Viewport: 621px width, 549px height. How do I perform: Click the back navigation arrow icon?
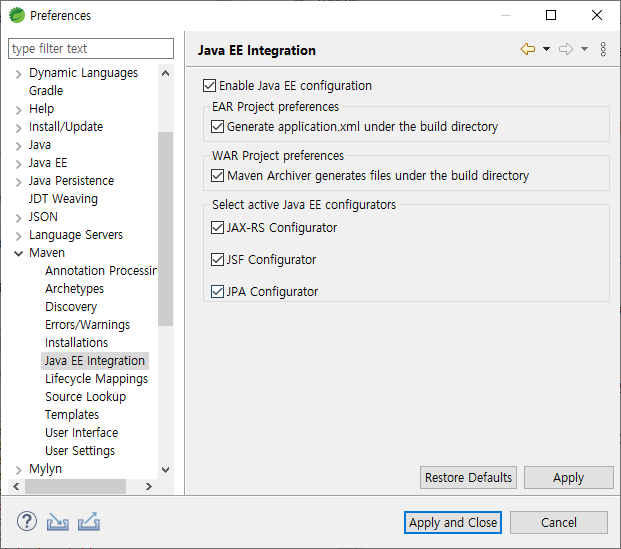tap(528, 49)
